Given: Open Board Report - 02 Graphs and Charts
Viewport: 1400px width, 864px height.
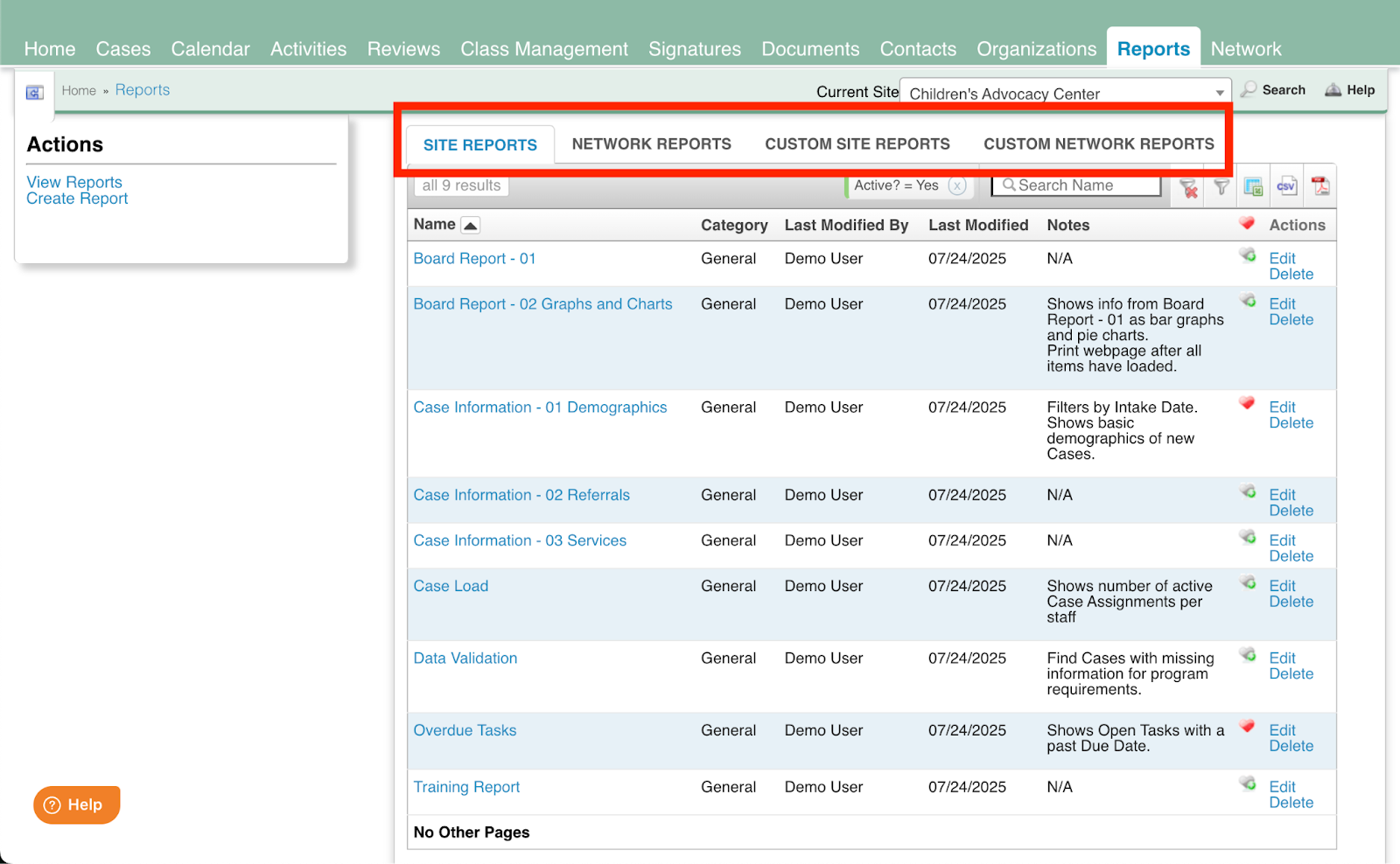Looking at the screenshot, I should [542, 304].
